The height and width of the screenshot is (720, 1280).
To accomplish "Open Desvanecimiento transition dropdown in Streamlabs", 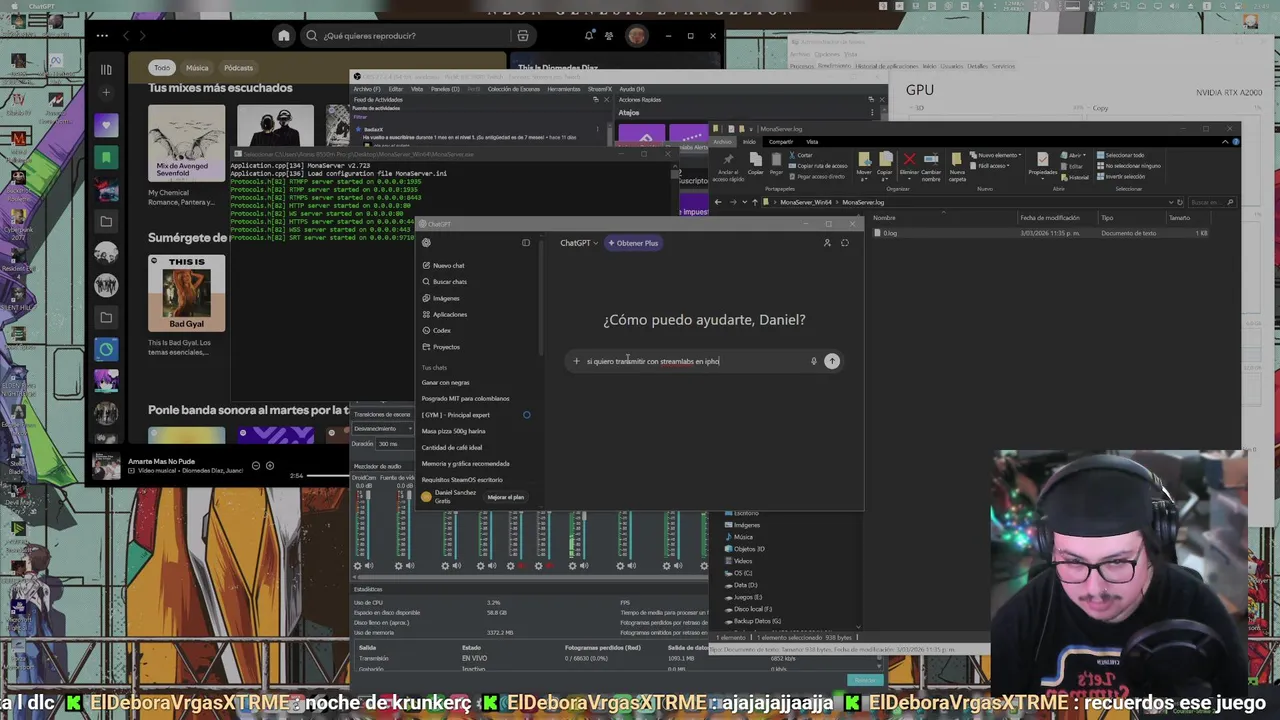I will pyautogui.click(x=381, y=429).
